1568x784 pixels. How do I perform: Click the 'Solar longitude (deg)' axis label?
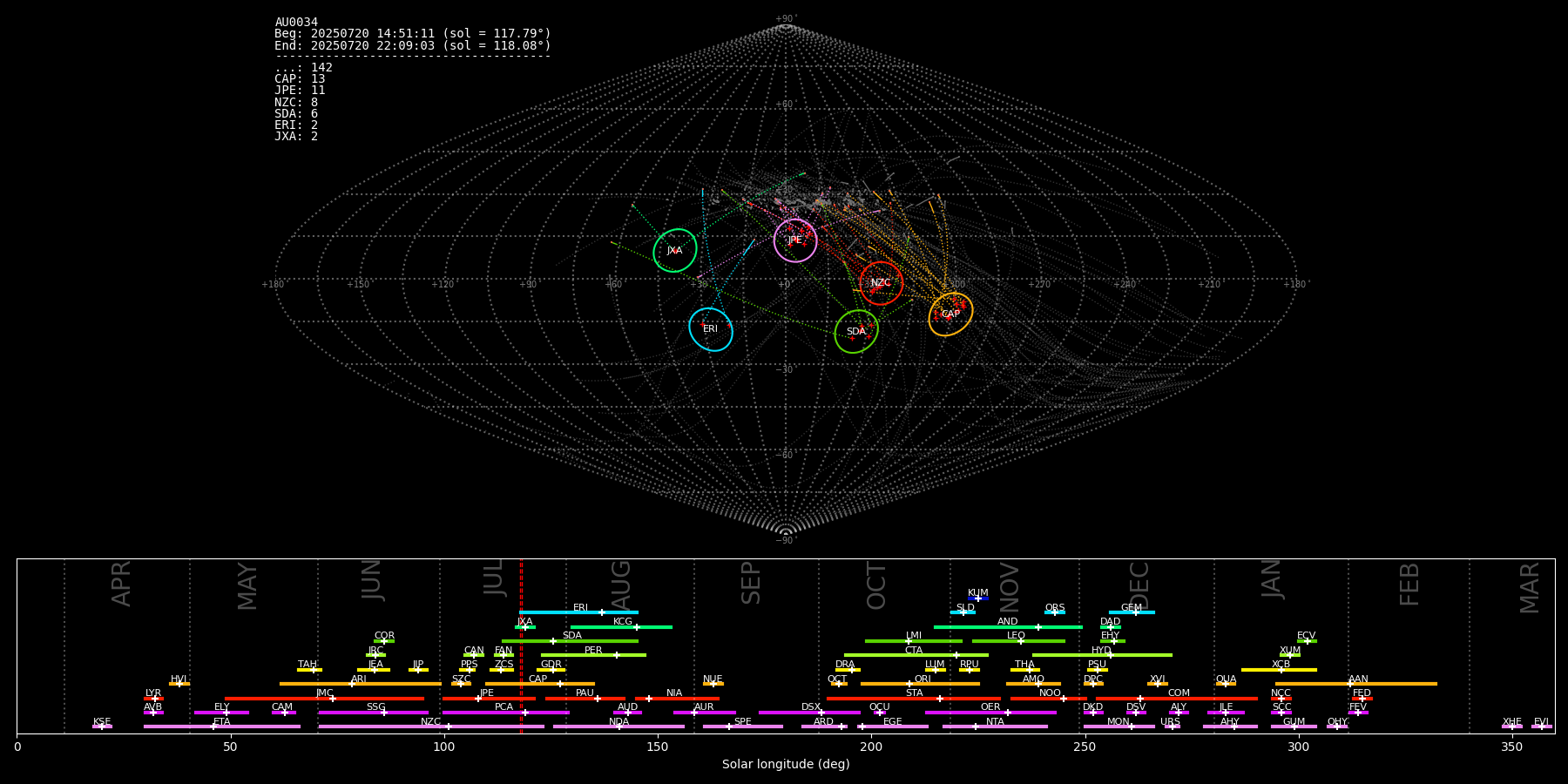[786, 765]
